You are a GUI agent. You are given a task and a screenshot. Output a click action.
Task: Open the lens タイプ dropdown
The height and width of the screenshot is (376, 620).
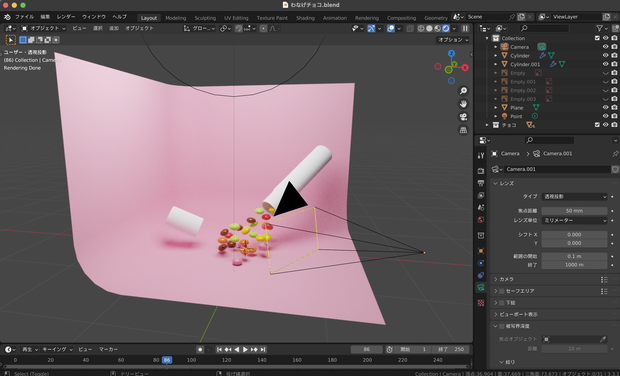(x=574, y=197)
